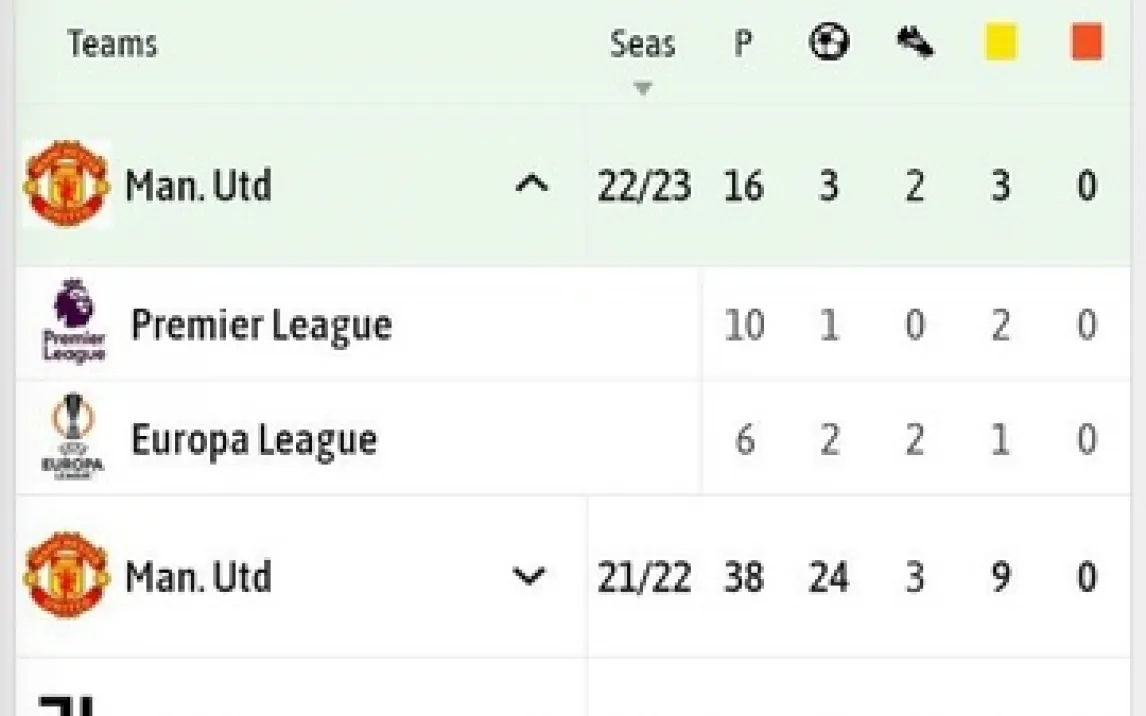1146x716 pixels.
Task: Click the assists boot column icon
Action: pyautogui.click(x=915, y=43)
